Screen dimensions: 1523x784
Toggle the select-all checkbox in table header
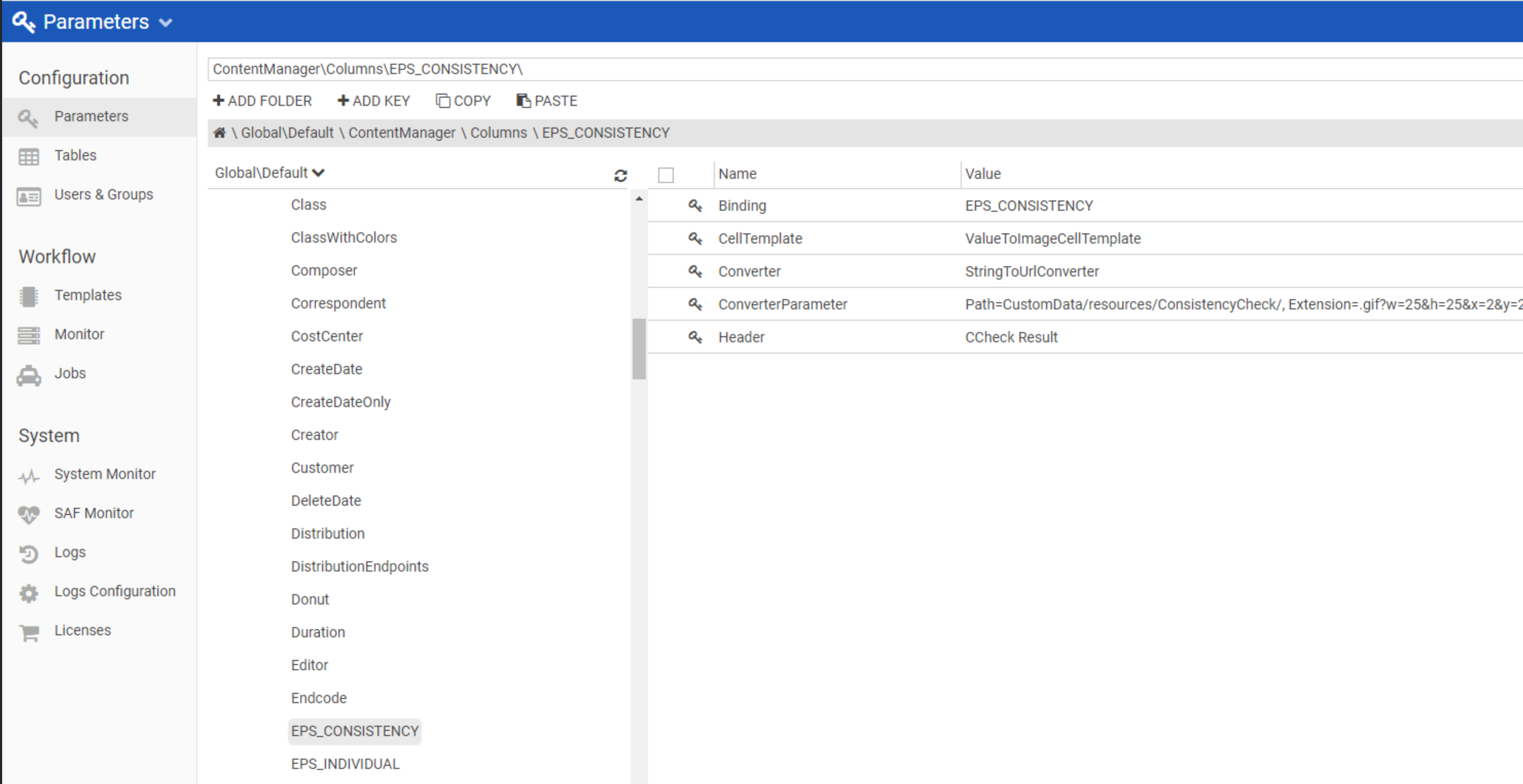point(665,175)
